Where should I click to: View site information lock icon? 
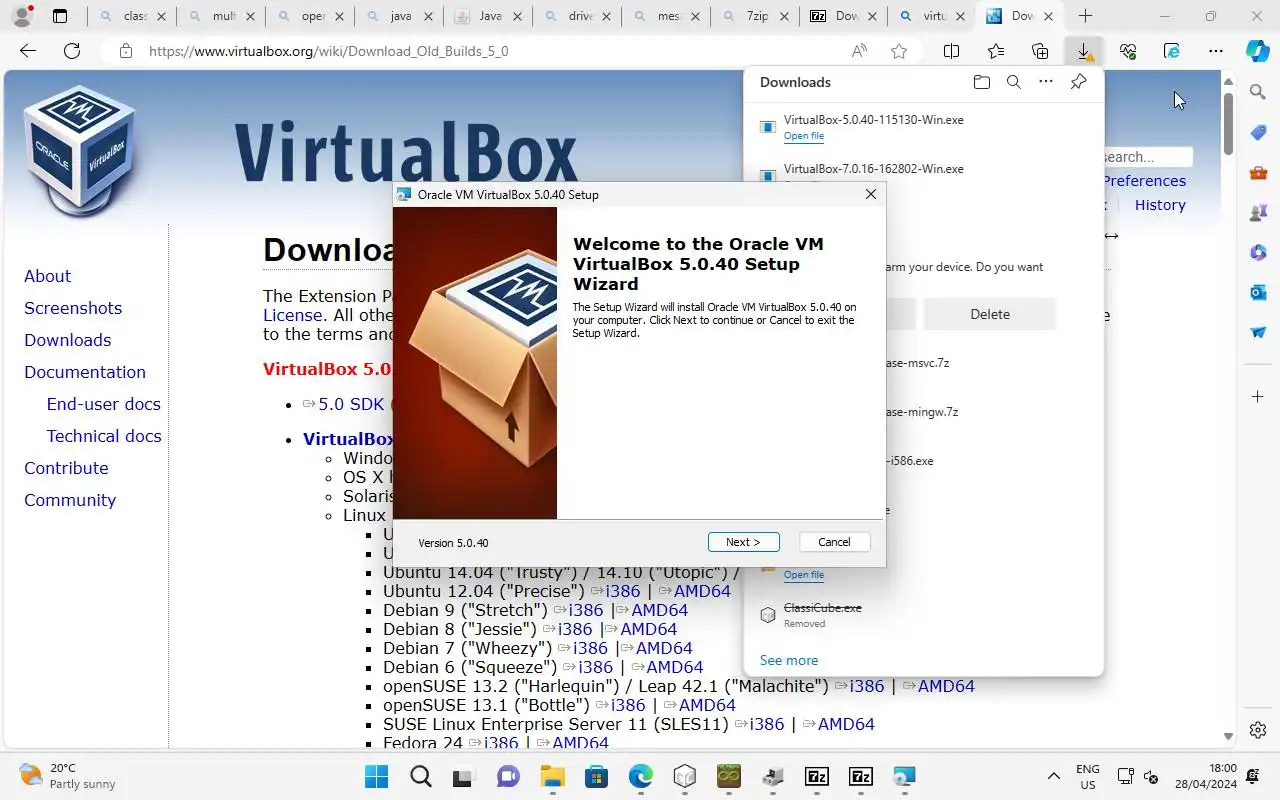tap(125, 51)
